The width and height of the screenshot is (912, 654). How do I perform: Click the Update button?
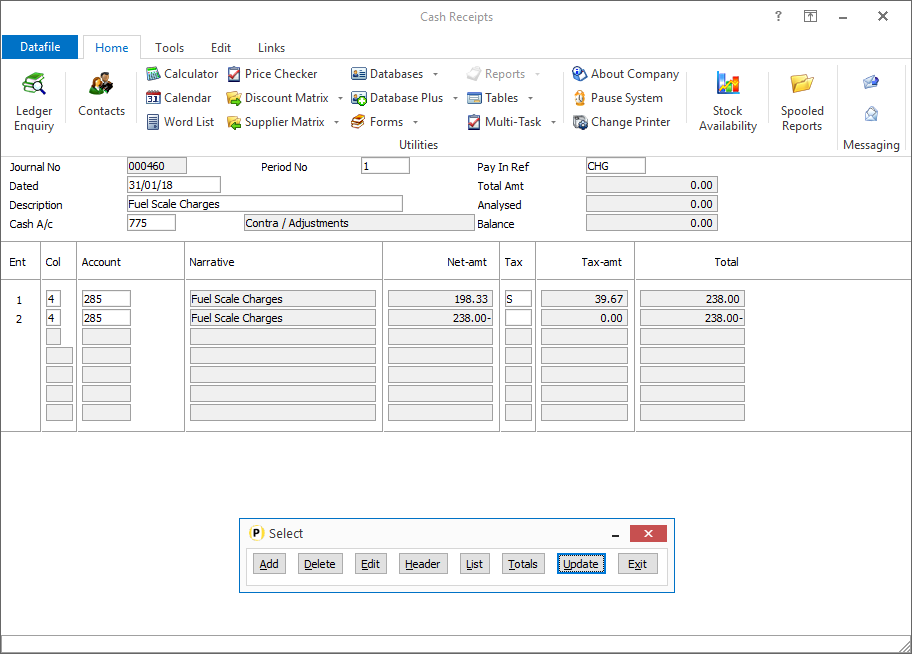click(x=581, y=564)
